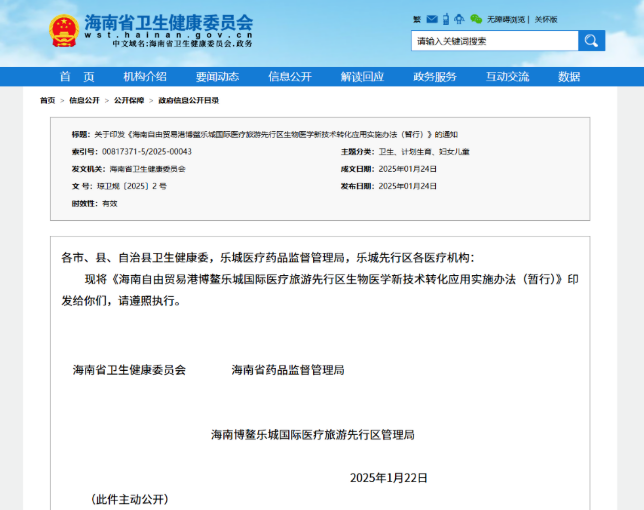Screen dimensions: 644x510
Task: Open the 首页 navigation tab
Action: pos(76,77)
